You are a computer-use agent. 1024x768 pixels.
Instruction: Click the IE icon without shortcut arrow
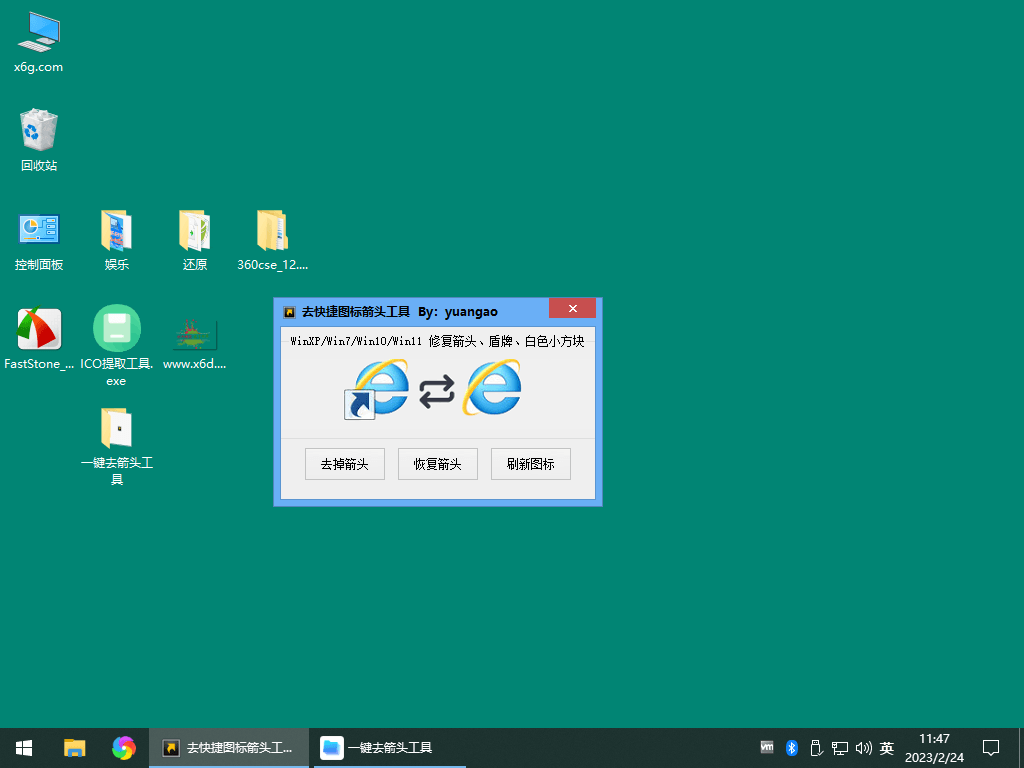click(x=491, y=388)
